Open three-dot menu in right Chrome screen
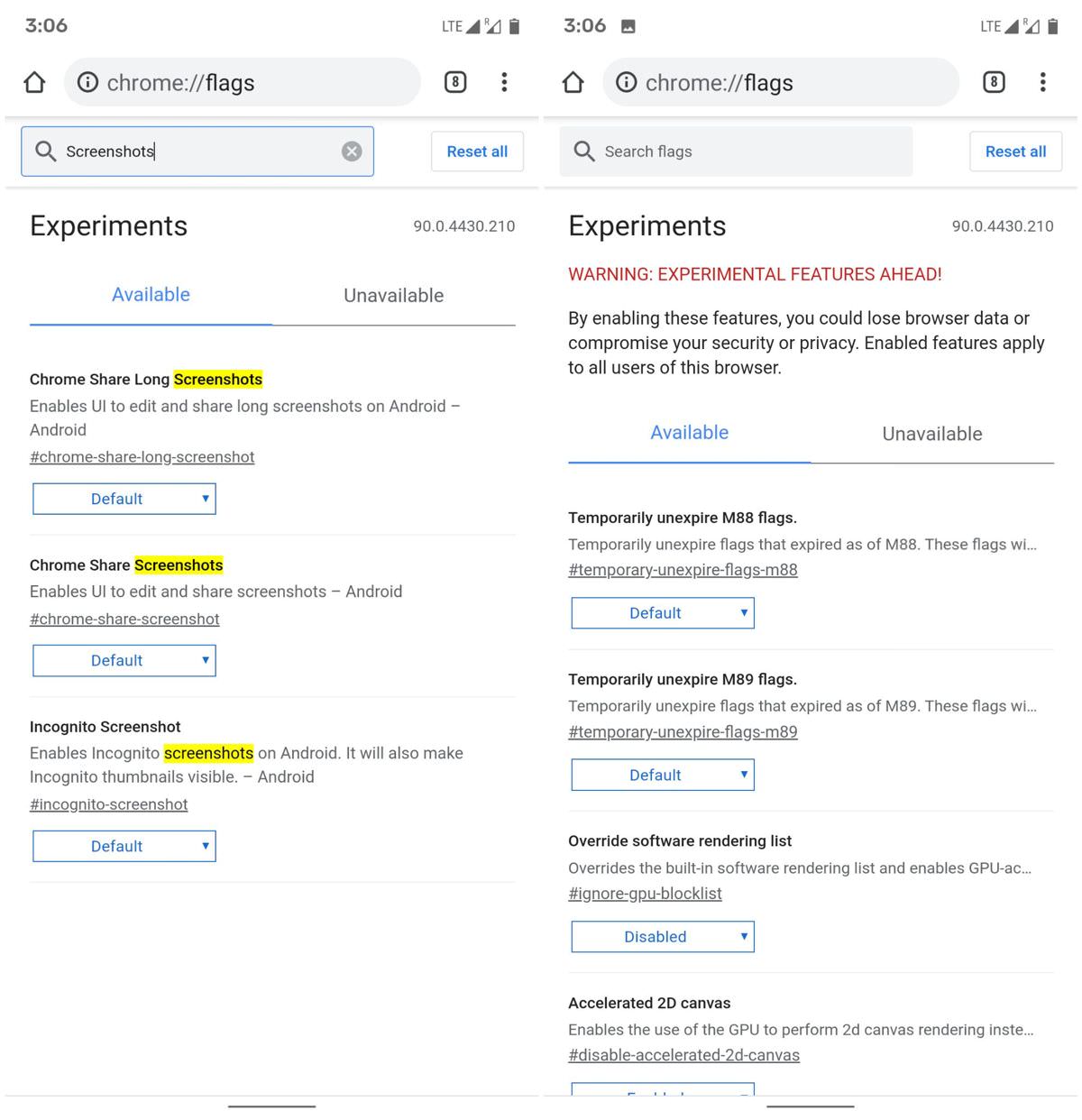The width and height of the screenshot is (1082, 1120). pyautogui.click(x=1042, y=83)
